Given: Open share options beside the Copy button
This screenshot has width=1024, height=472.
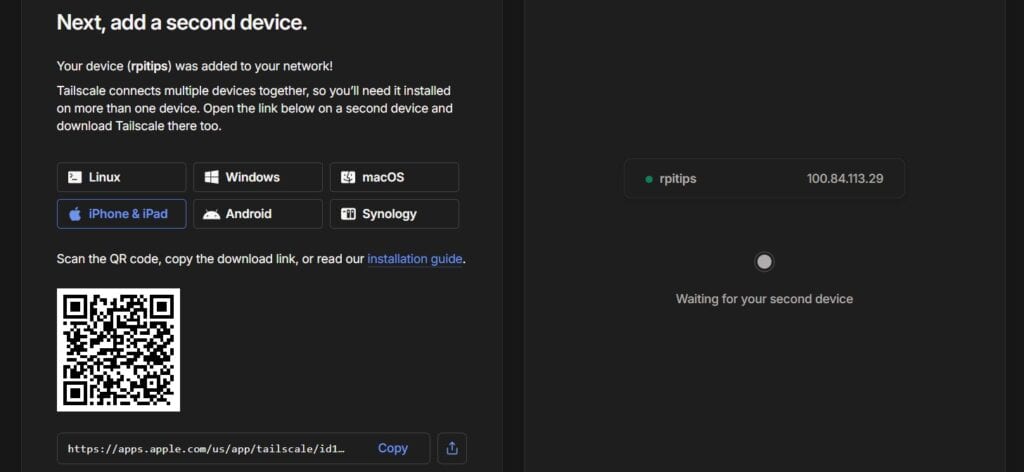Looking at the screenshot, I should coord(451,448).
